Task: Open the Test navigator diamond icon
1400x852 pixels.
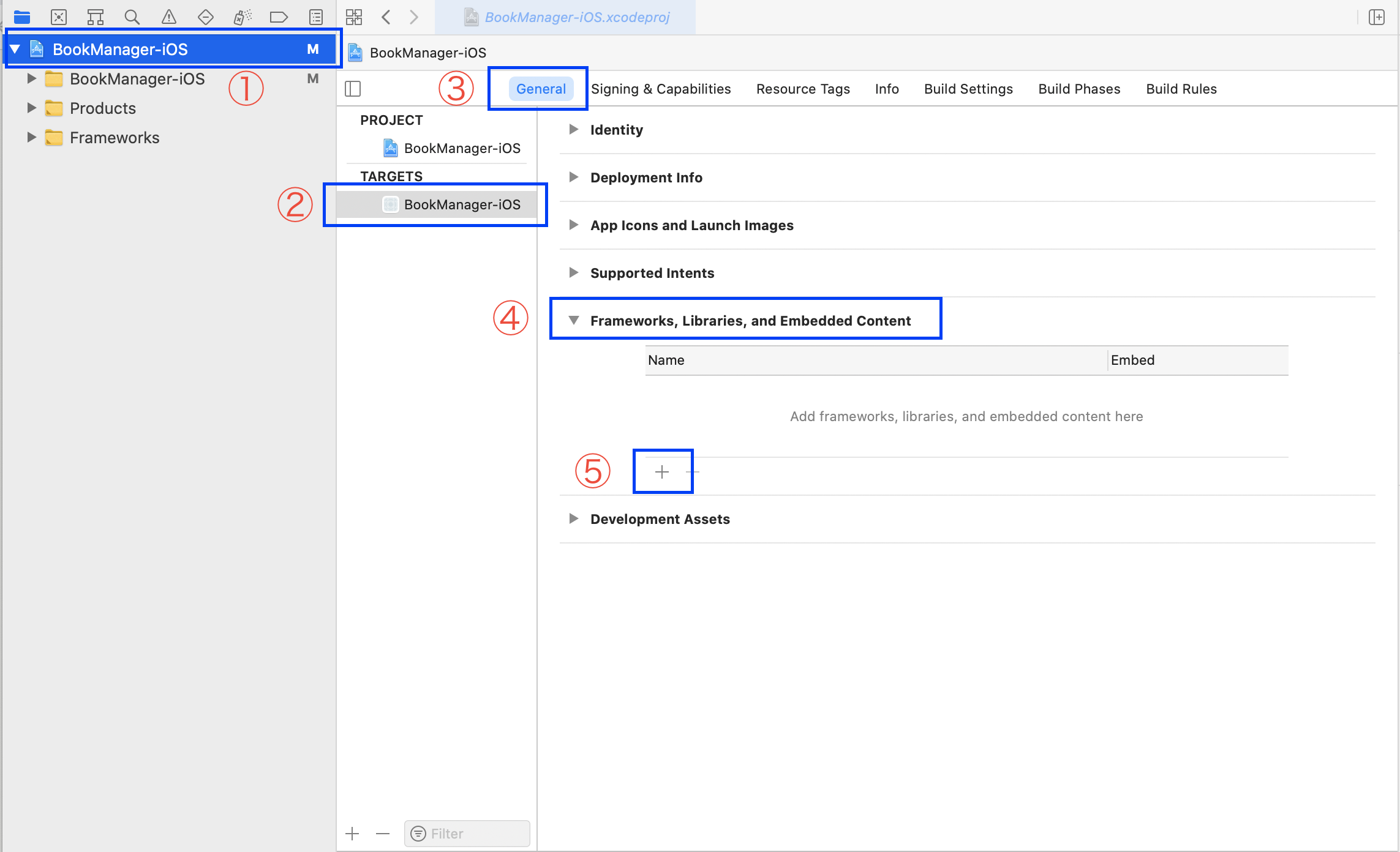Action: click(206, 17)
